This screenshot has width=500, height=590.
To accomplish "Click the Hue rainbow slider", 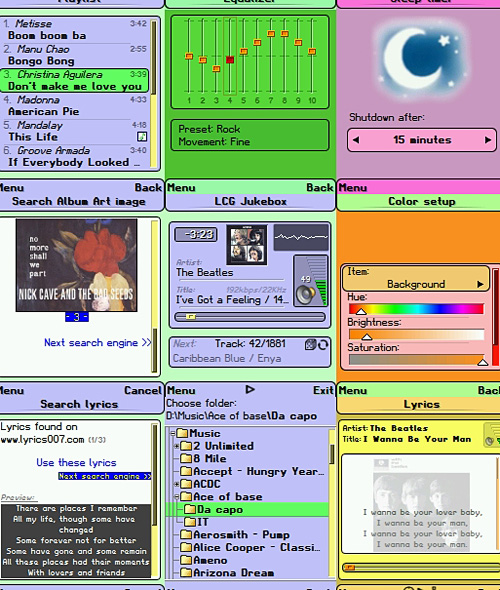I will (416, 309).
